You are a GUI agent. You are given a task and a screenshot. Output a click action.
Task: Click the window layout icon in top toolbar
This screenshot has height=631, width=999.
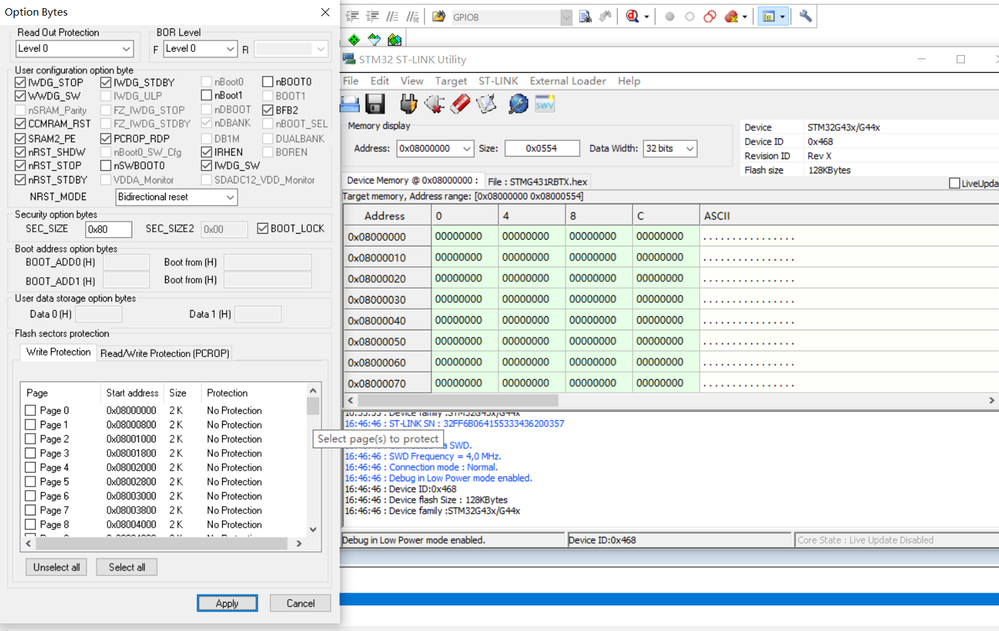pyautogui.click(x=768, y=17)
